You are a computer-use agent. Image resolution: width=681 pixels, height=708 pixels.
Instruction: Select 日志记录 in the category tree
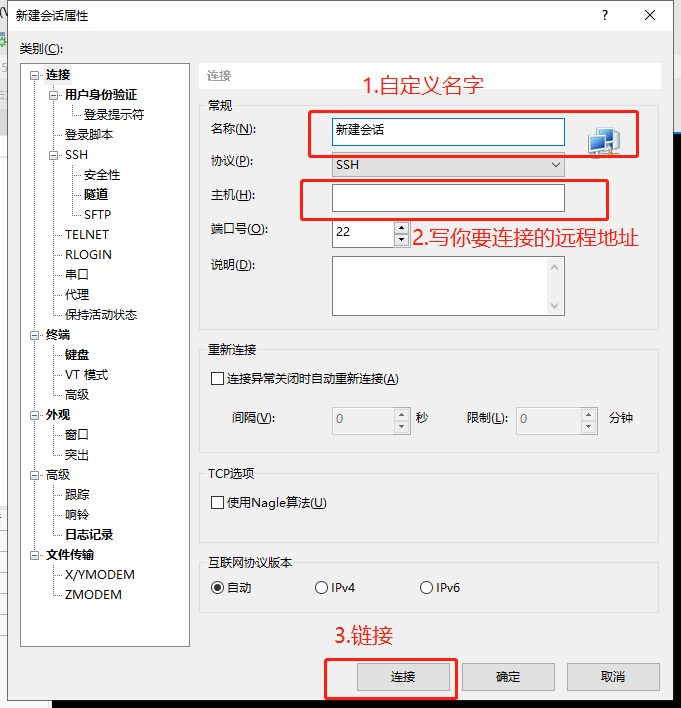[89, 535]
